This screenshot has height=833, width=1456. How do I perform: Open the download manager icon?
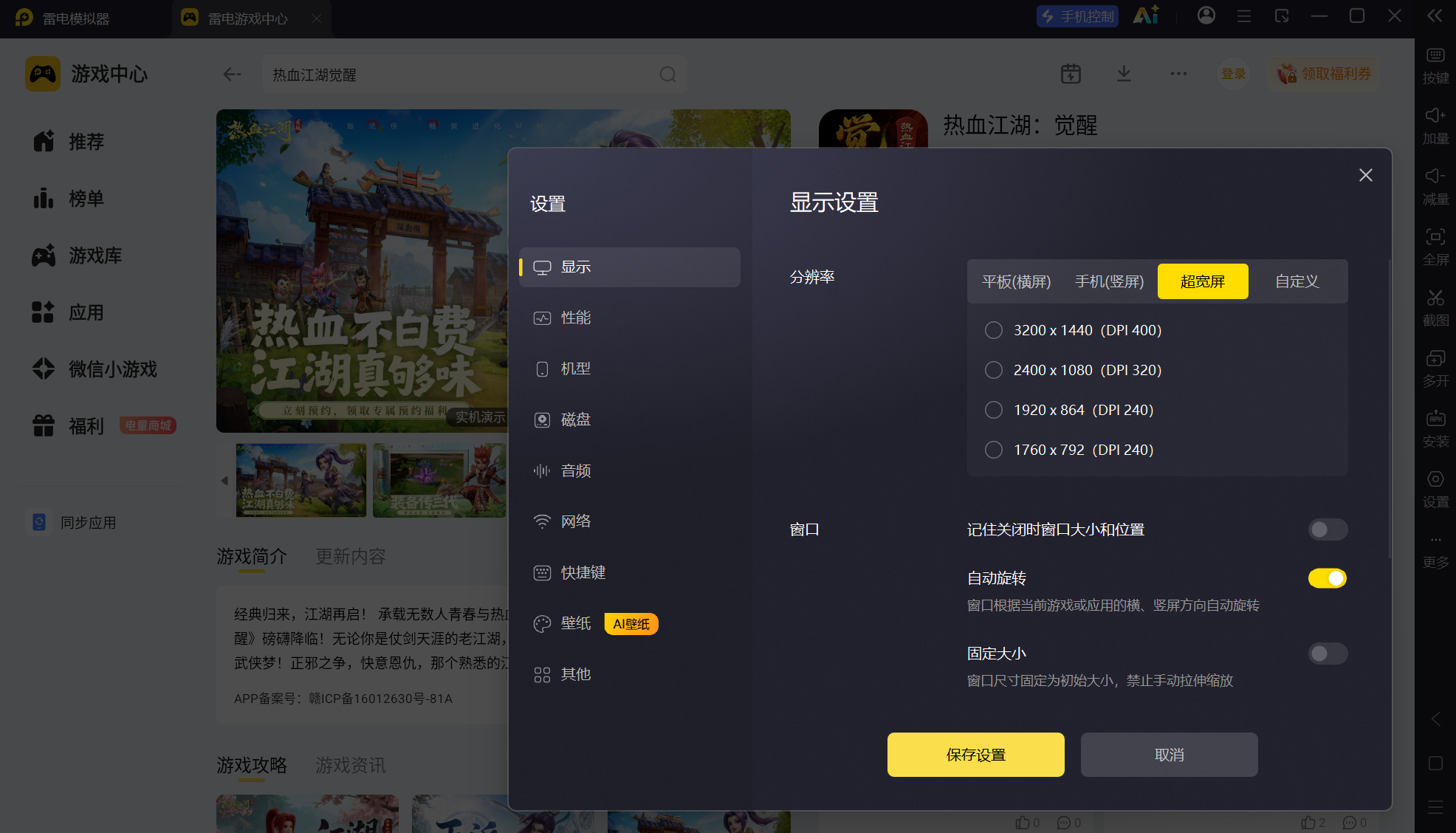pos(1124,74)
